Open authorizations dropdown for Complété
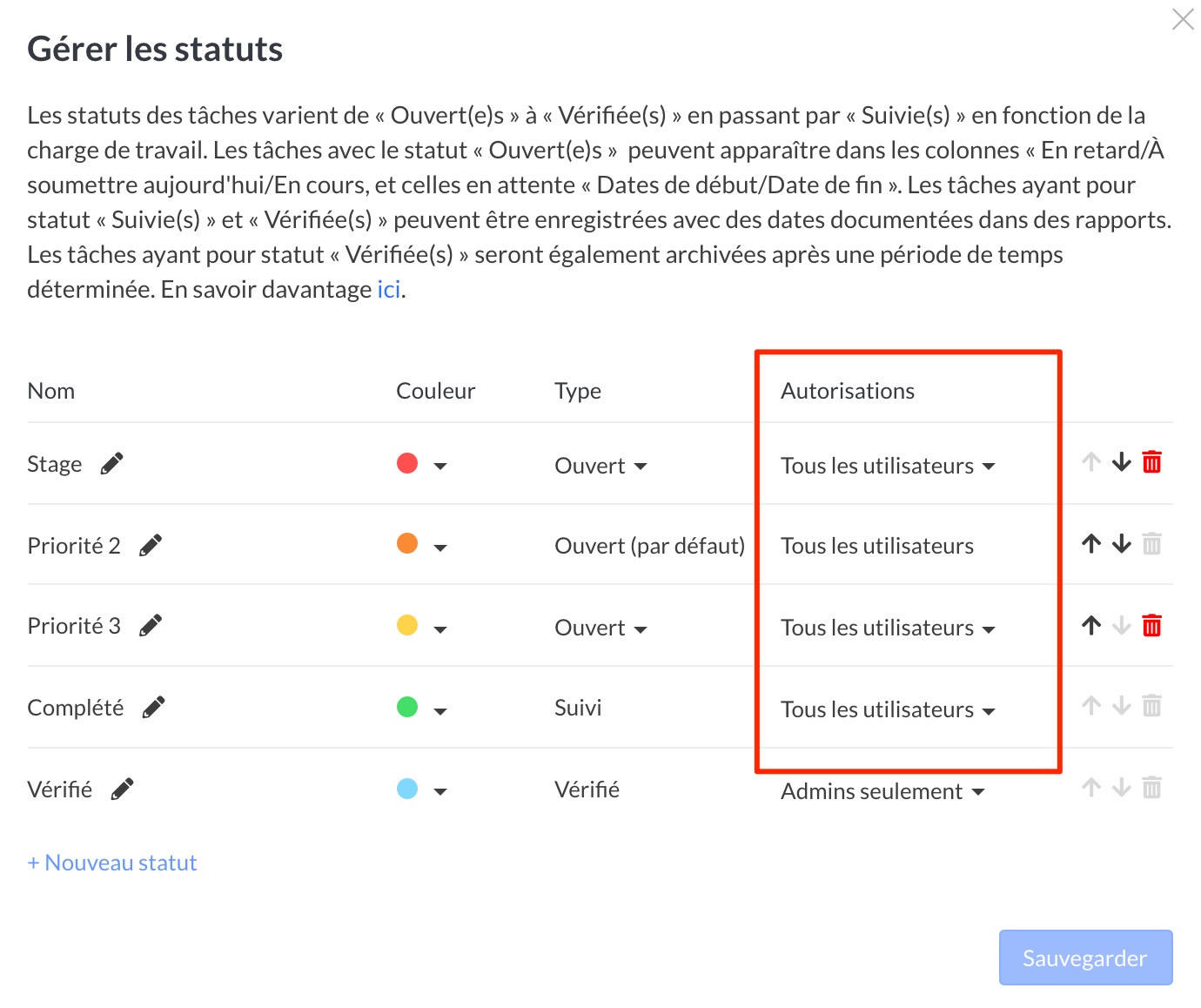Screen dimensions: 1201x1008 888,709
